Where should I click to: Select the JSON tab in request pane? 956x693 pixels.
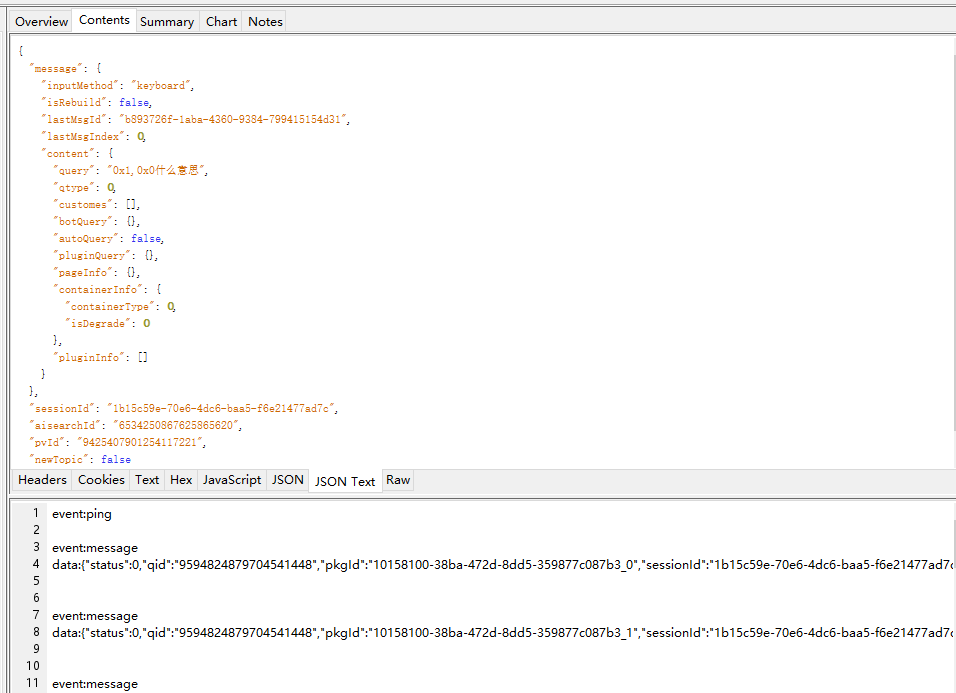point(288,480)
